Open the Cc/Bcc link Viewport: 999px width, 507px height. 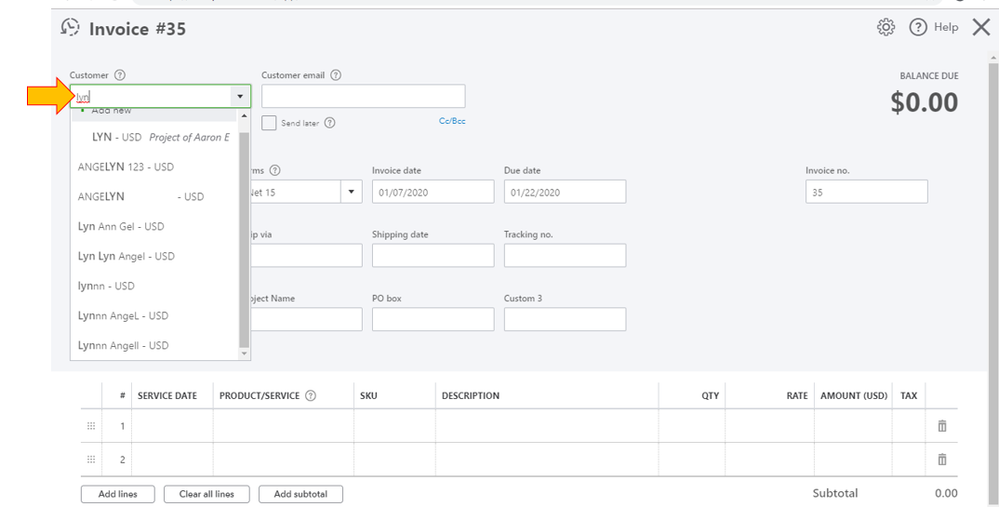pos(452,121)
